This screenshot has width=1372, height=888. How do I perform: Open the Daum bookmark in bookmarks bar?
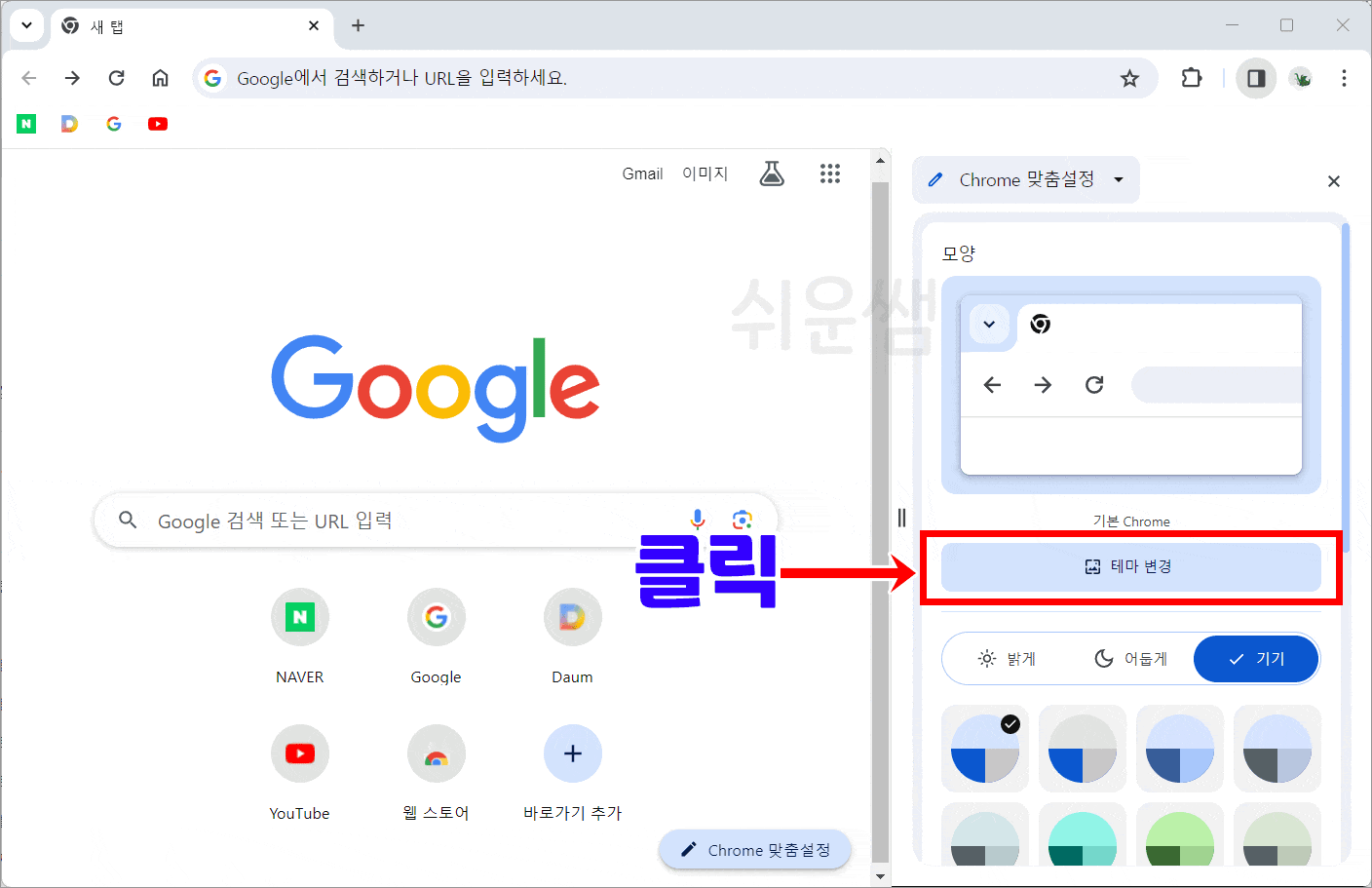click(69, 124)
